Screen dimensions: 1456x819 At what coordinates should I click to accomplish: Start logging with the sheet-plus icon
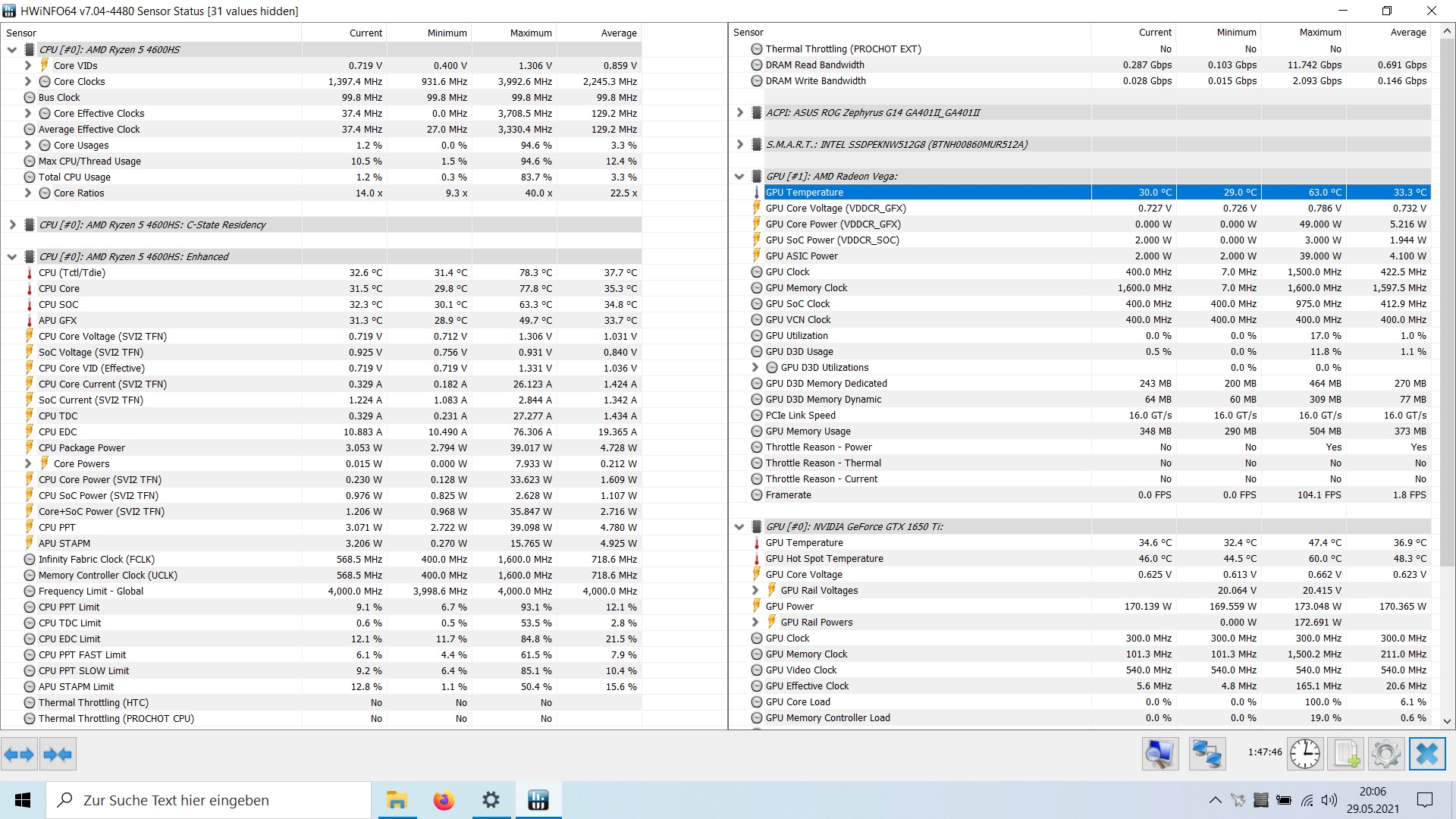point(1346,754)
